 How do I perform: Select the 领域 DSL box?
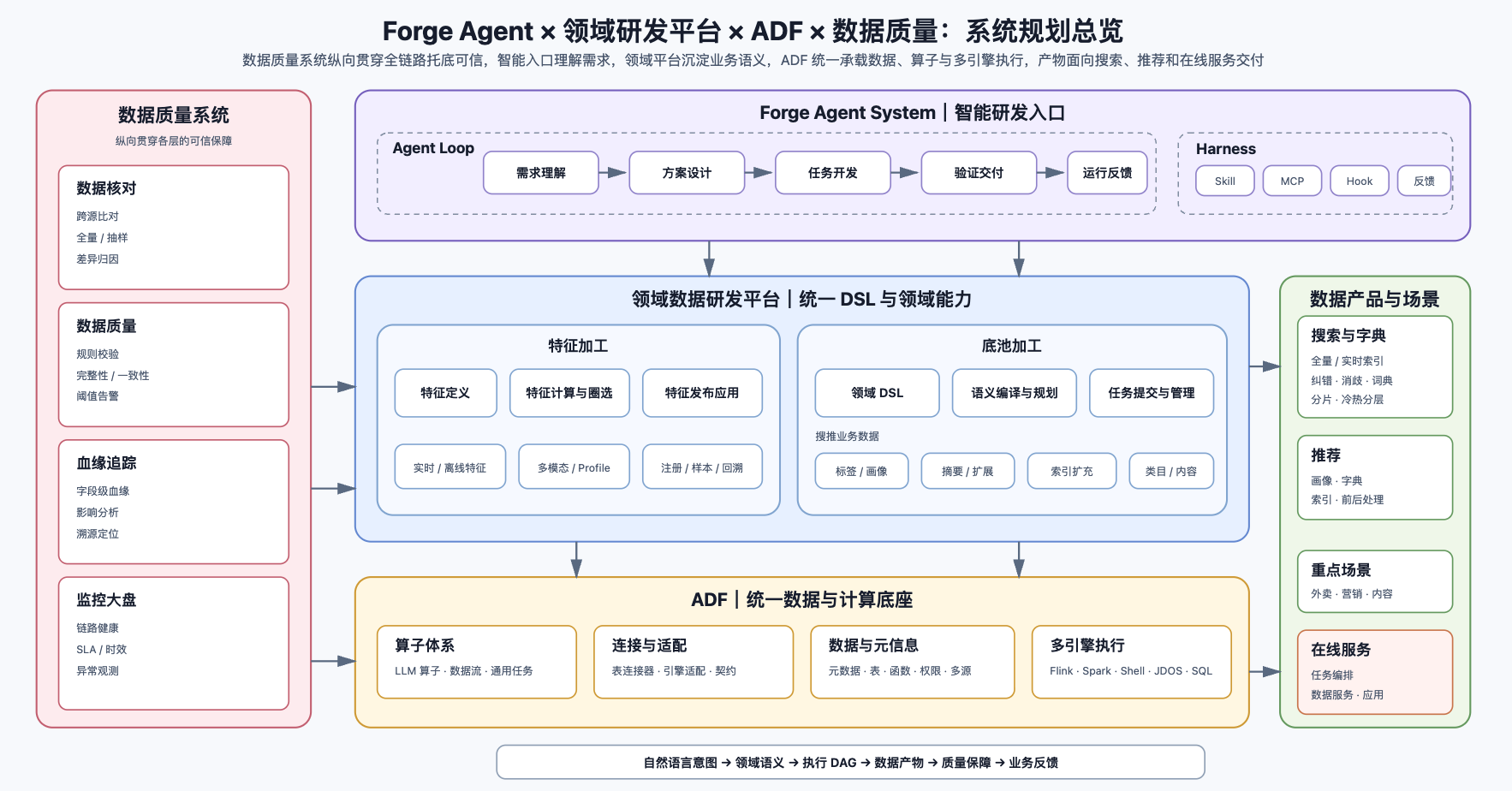pos(877,393)
